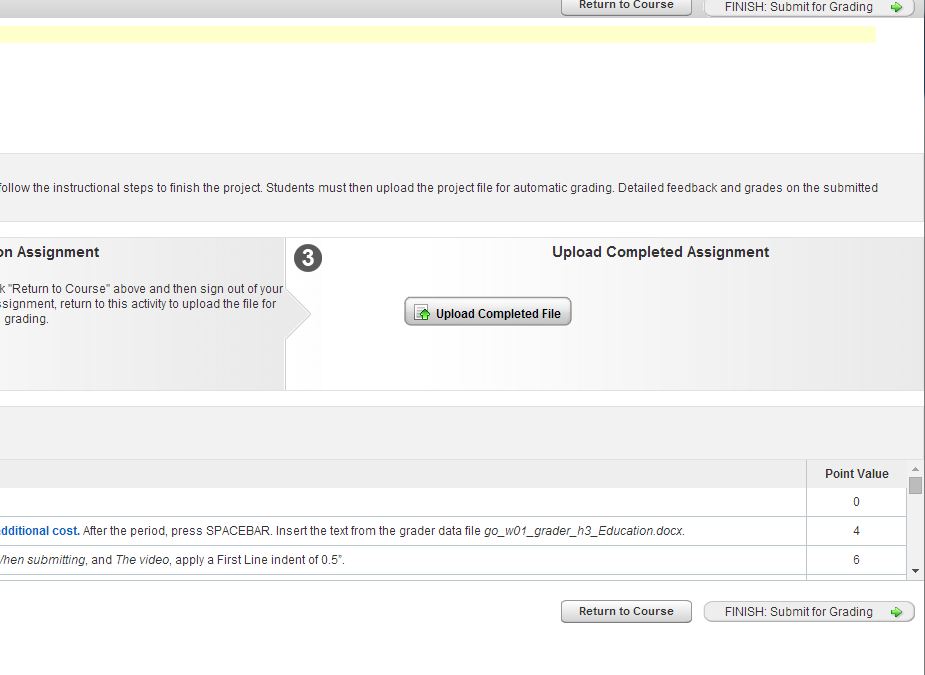This screenshot has height=675, width=925.
Task: Click the green upload icon on Upload Completed File
Action: click(x=423, y=314)
